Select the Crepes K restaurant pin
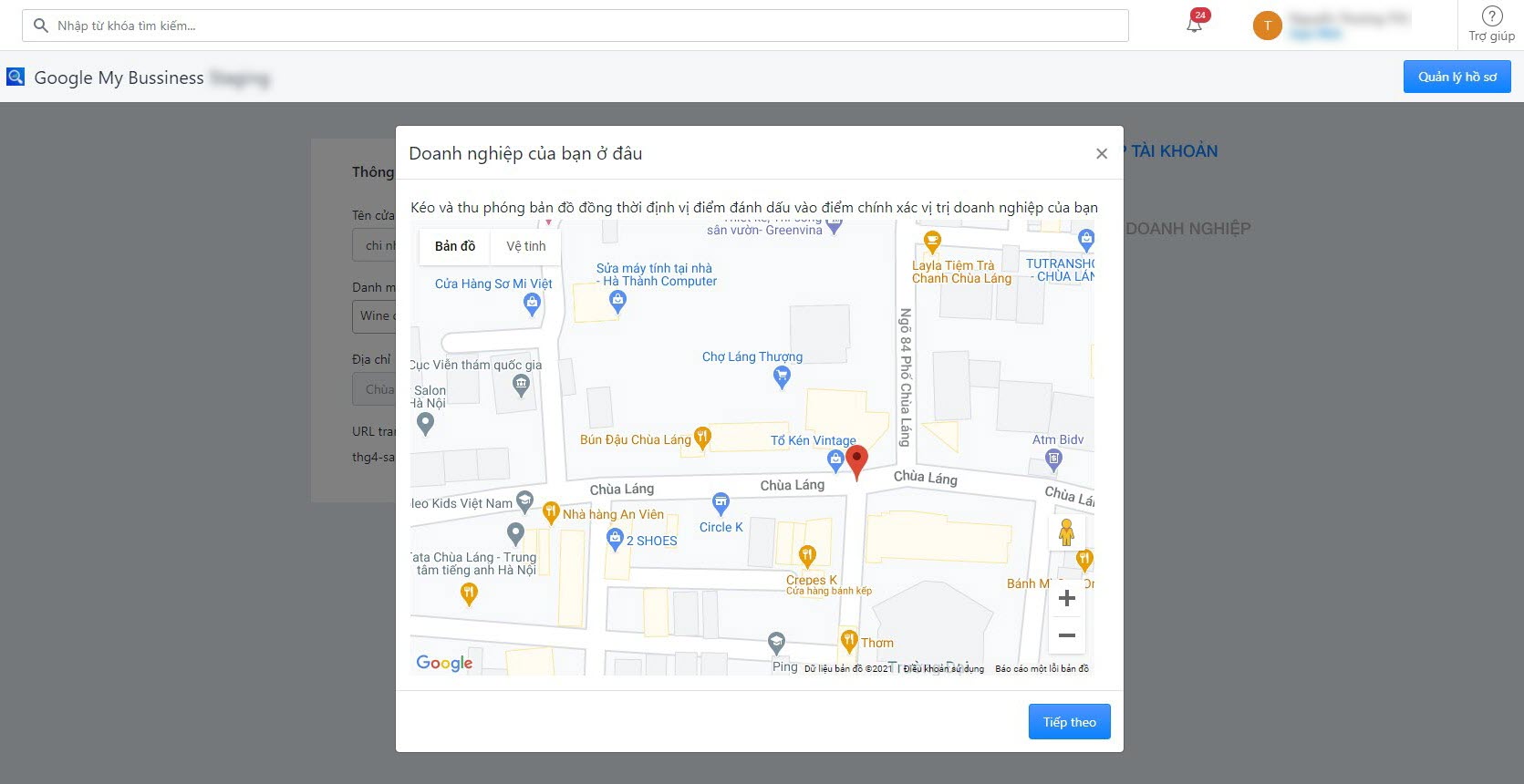The width and height of the screenshot is (1524, 784). (807, 556)
